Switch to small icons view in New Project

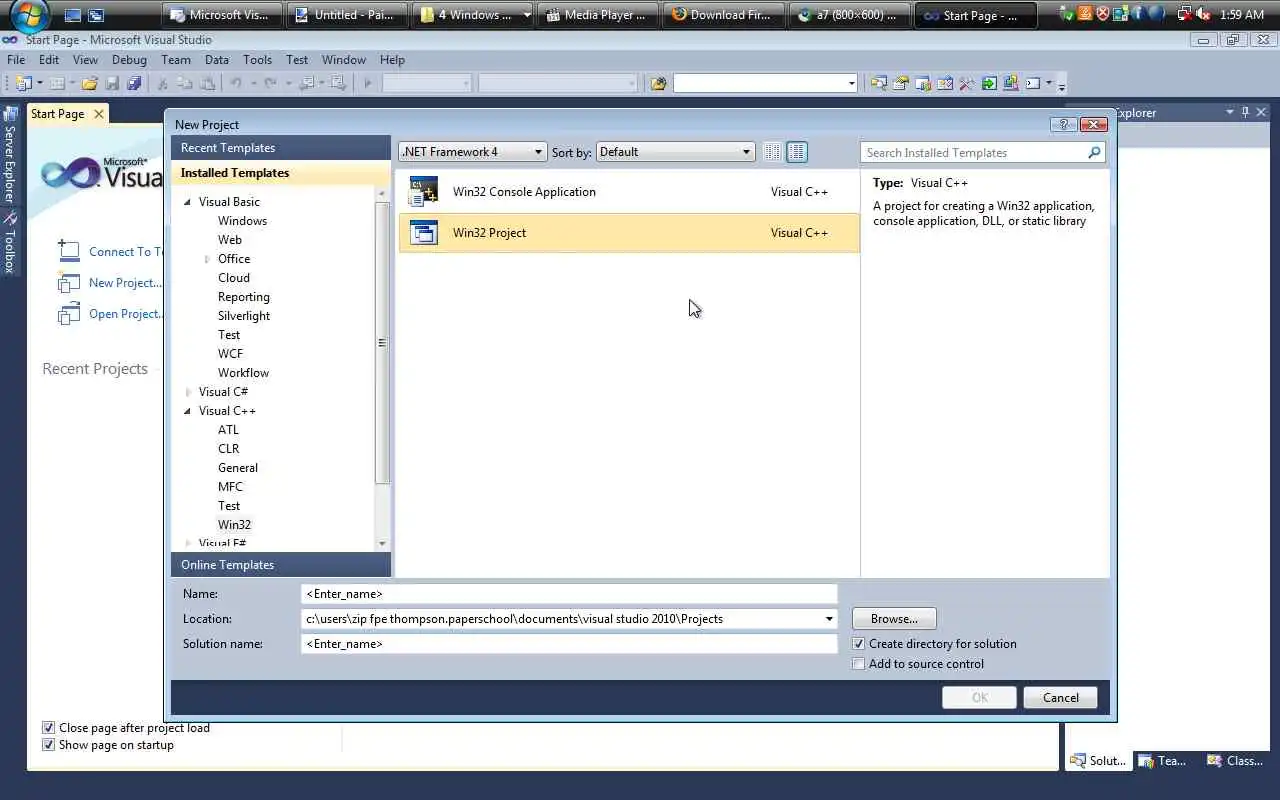coord(772,152)
